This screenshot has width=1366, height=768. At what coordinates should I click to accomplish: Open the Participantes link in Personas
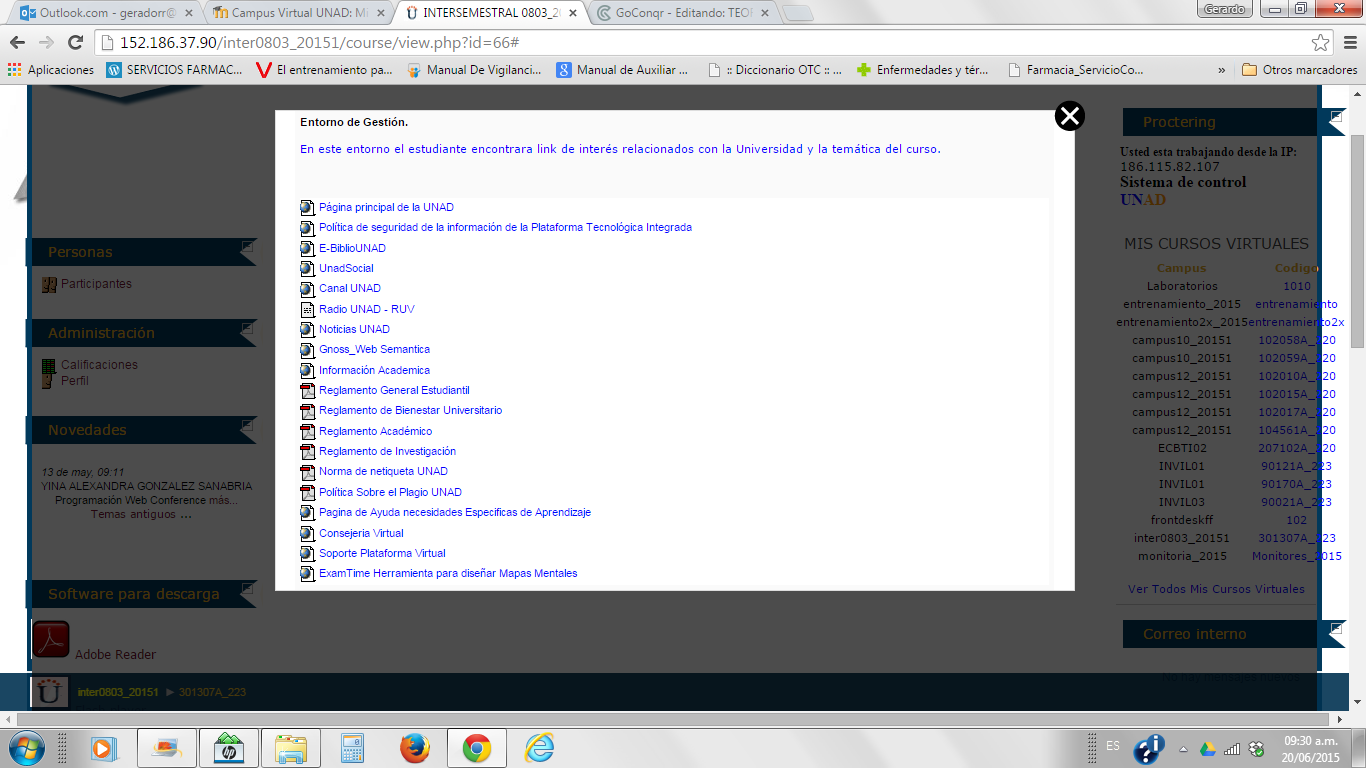coord(96,284)
